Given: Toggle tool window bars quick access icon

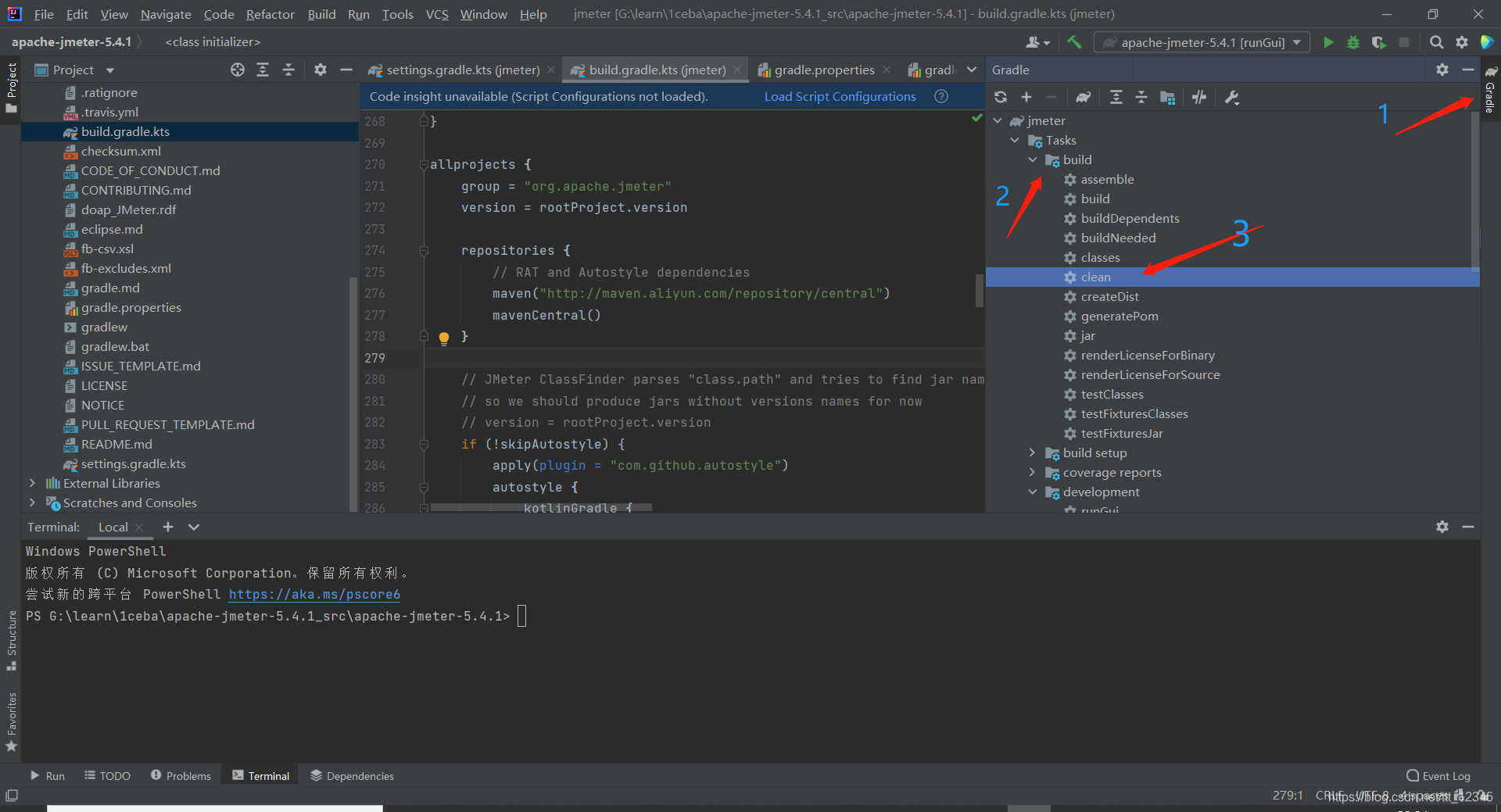Looking at the screenshot, I should (12, 796).
